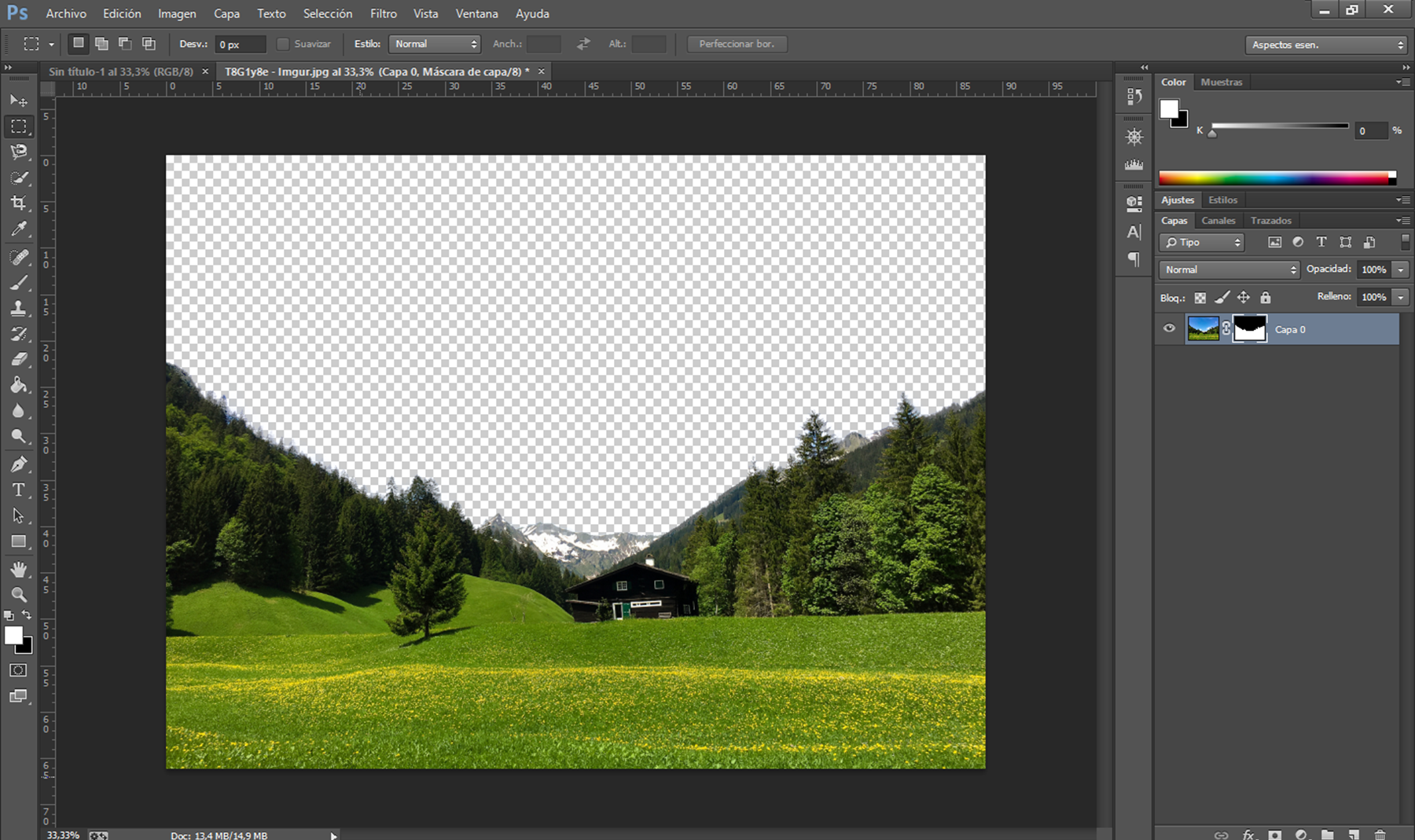
Task: Select the Pen tool
Action: point(19,464)
